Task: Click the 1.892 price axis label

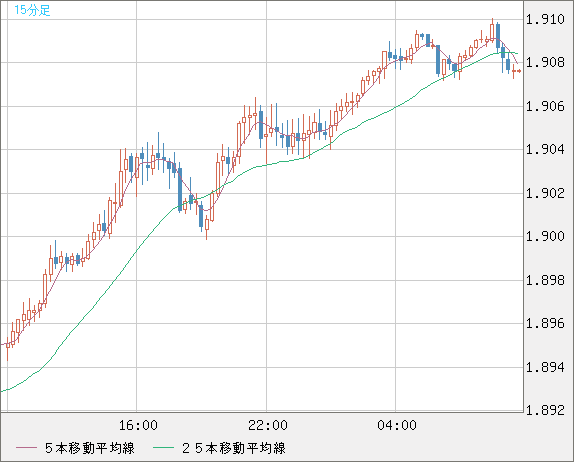Action: (545, 410)
